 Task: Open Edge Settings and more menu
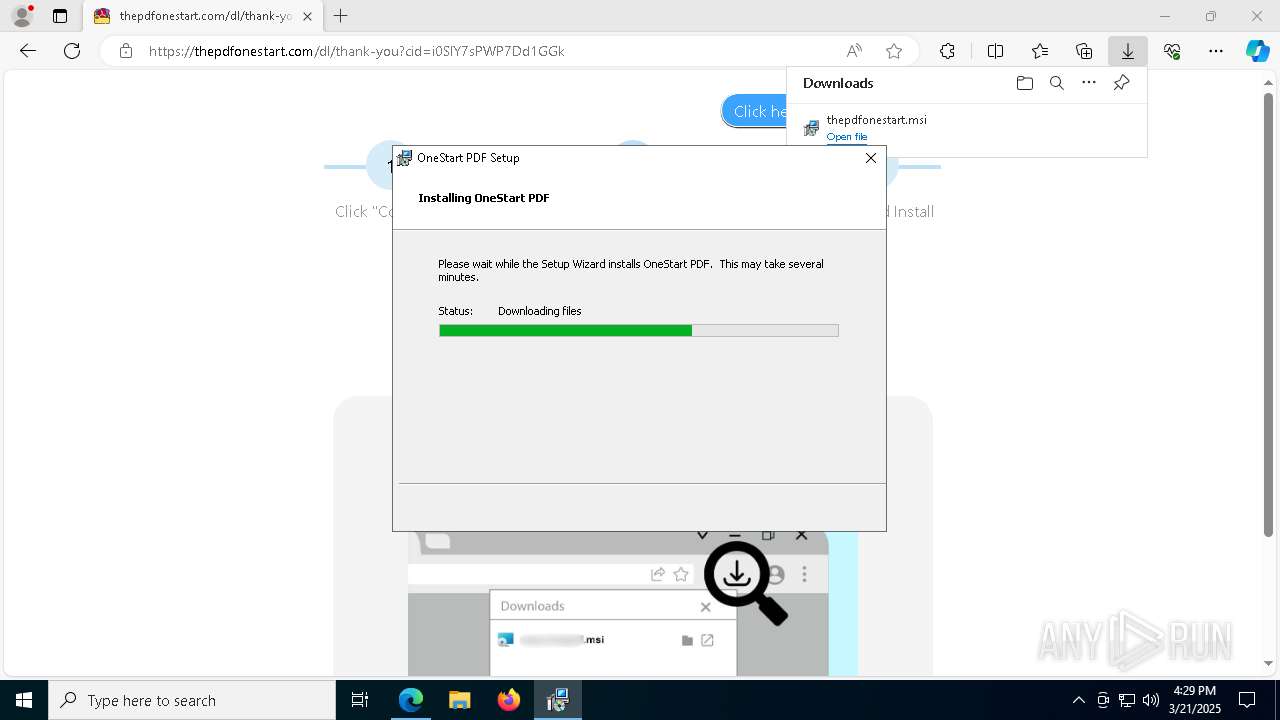[x=1216, y=51]
